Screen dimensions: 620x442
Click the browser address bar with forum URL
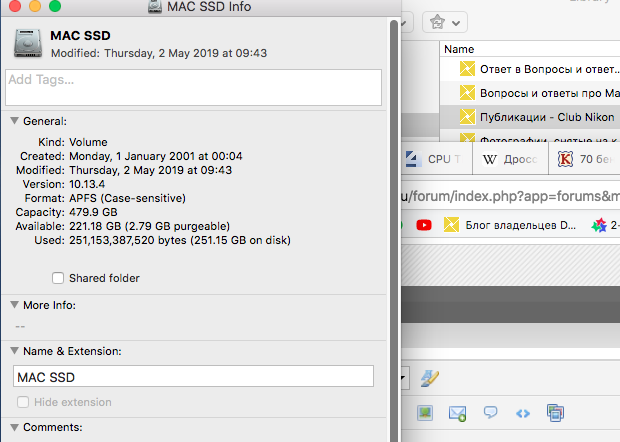[510, 196]
